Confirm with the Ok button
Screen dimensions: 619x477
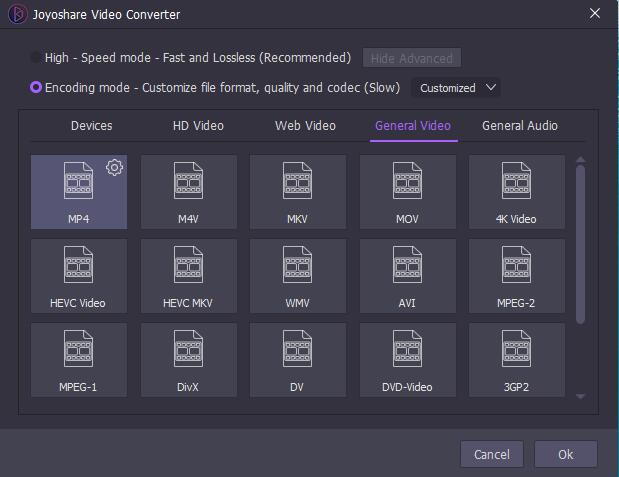[x=566, y=454]
